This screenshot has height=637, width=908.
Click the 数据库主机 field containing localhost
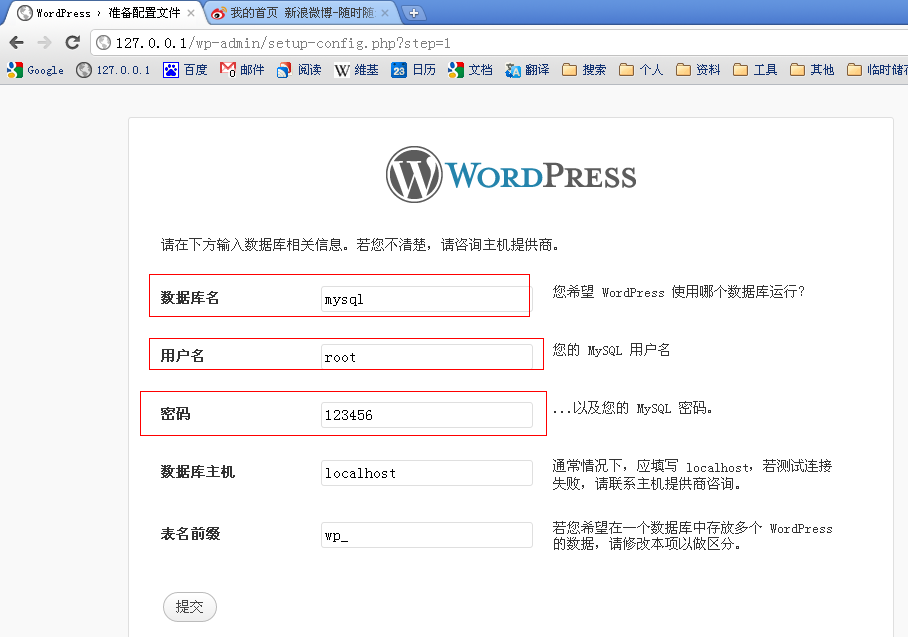(x=426, y=473)
